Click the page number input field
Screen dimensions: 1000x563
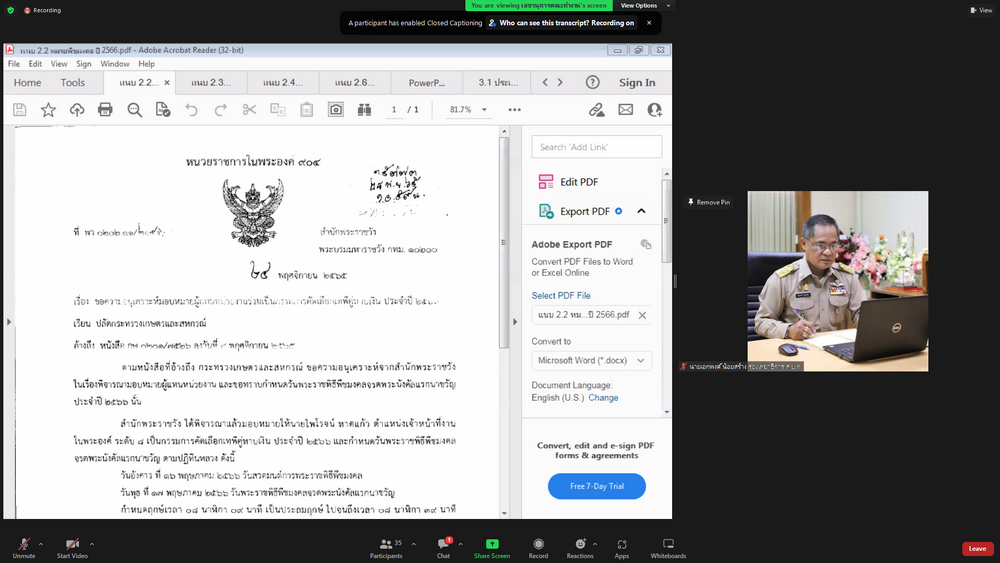click(x=394, y=110)
